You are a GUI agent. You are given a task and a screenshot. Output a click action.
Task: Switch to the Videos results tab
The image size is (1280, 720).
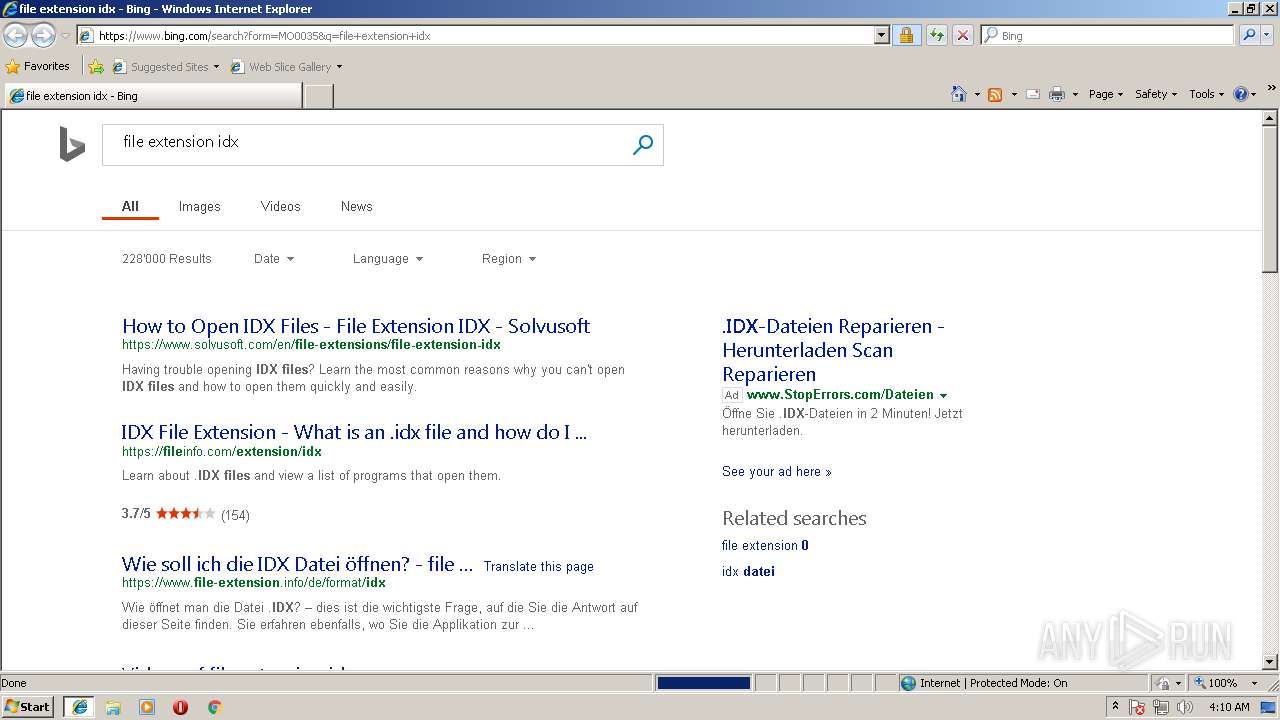pos(280,206)
